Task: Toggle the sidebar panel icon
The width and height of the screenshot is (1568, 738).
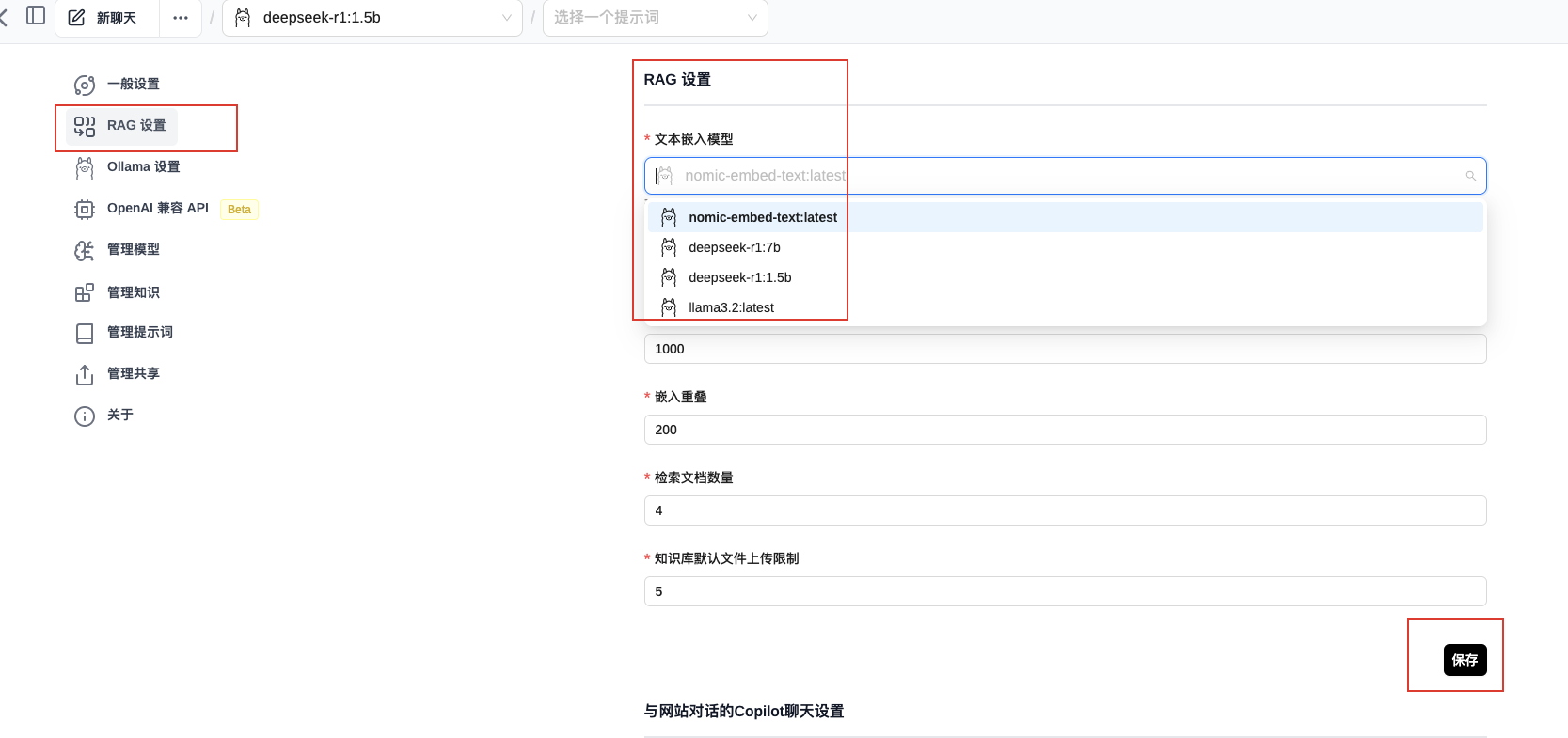Action: click(36, 15)
